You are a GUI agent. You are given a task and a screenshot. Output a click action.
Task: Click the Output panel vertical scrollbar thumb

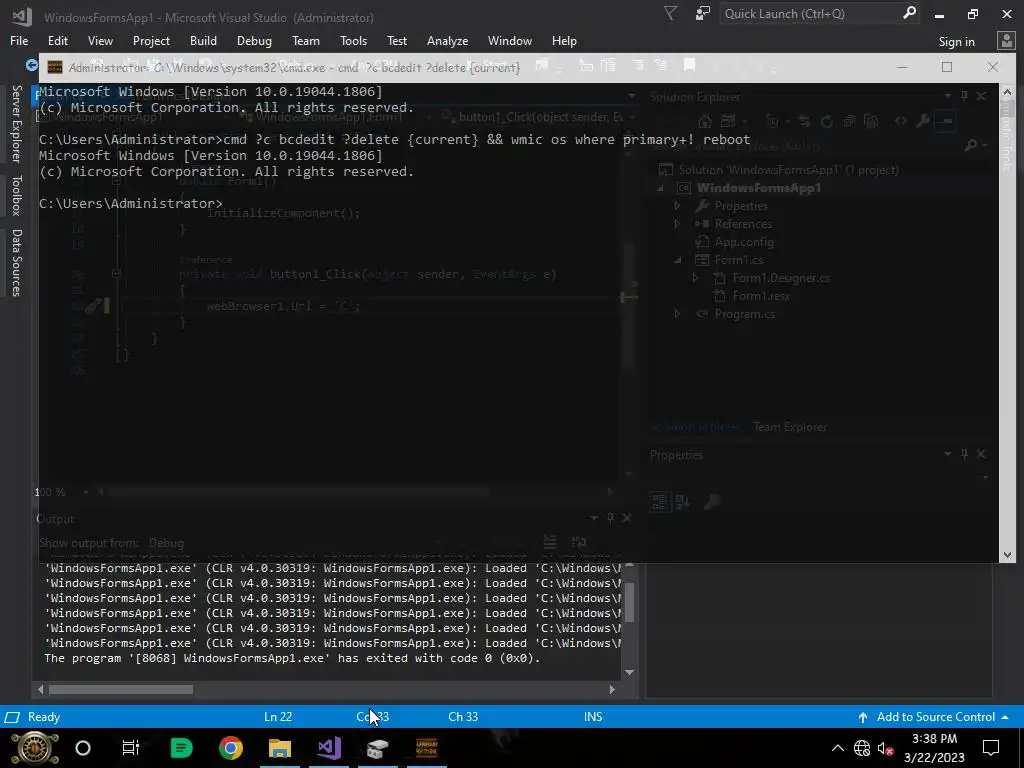[630, 601]
